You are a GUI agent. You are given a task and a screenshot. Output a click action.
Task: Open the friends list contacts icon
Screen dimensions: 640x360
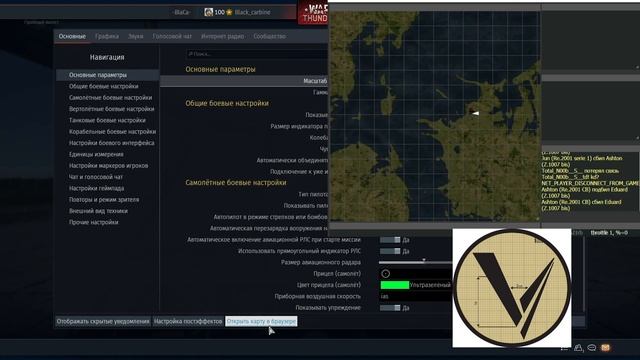(x=578, y=348)
